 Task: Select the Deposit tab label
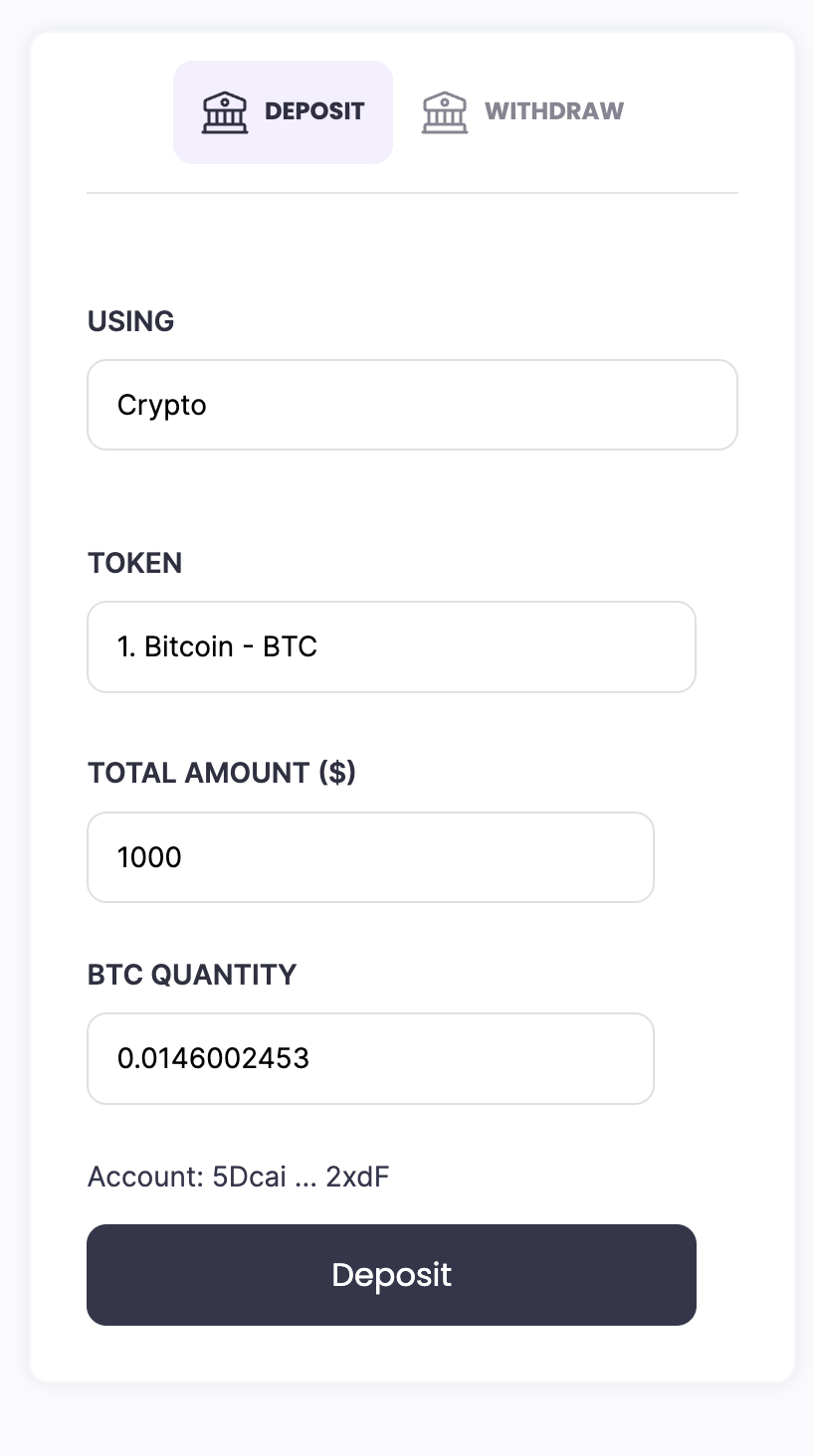[x=314, y=111]
